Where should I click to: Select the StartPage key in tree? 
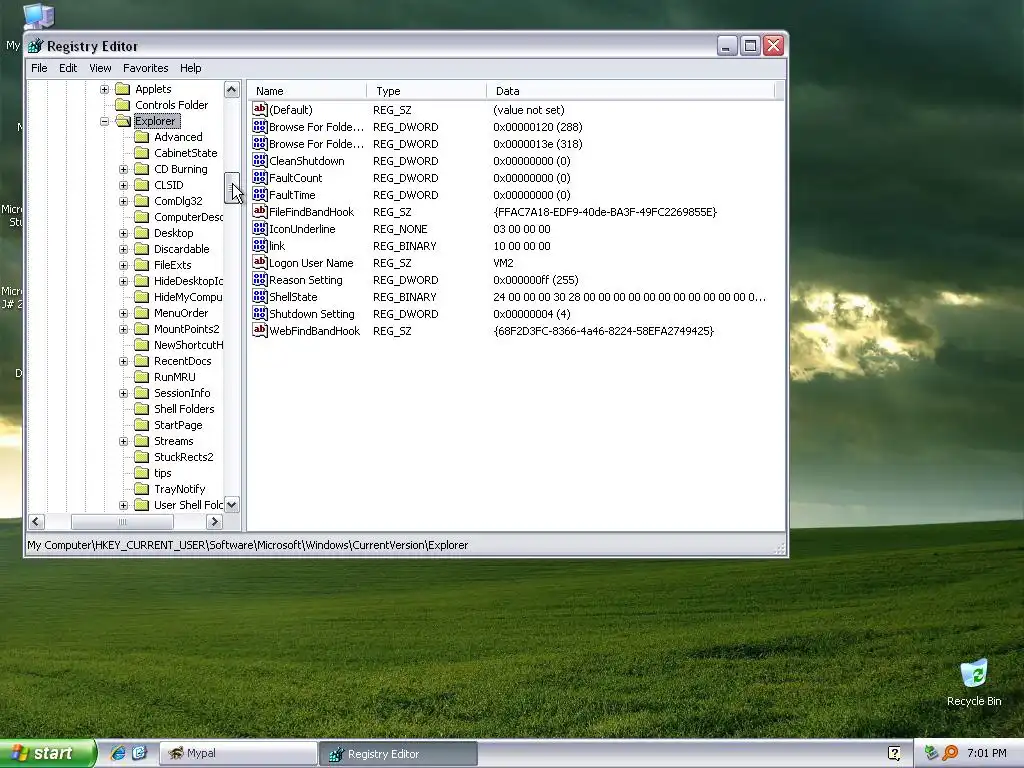coord(178,425)
